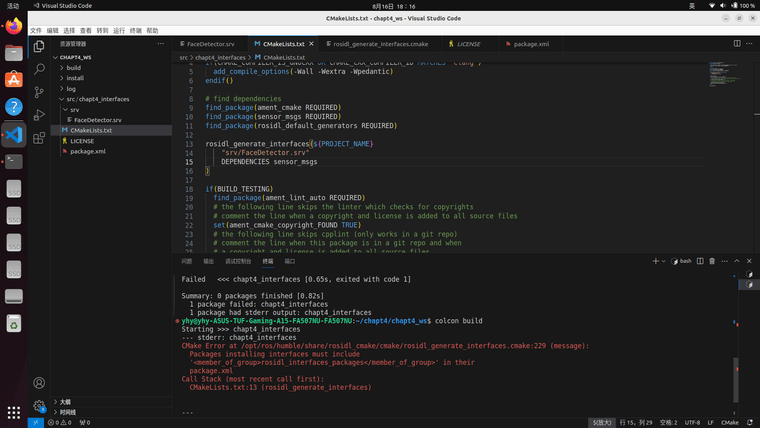The width and height of the screenshot is (760, 428).
Task: Open the Debug Console panel tab
Action: [x=238, y=261]
